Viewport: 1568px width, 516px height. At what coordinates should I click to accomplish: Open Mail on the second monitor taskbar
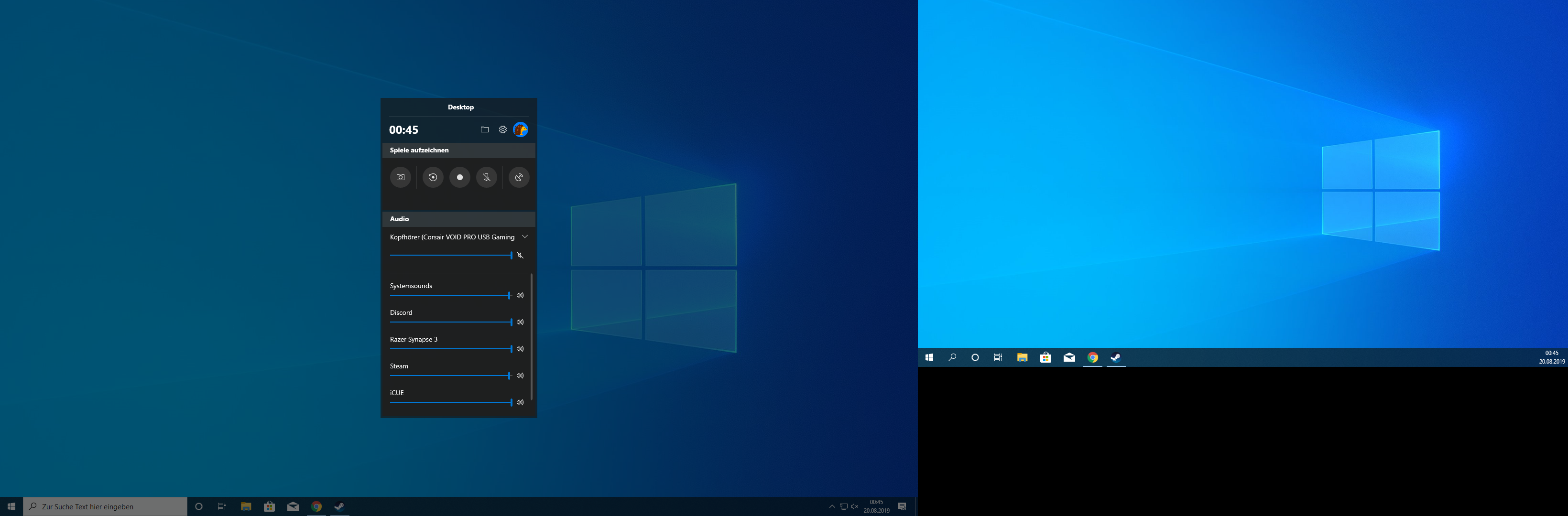[x=1069, y=357]
